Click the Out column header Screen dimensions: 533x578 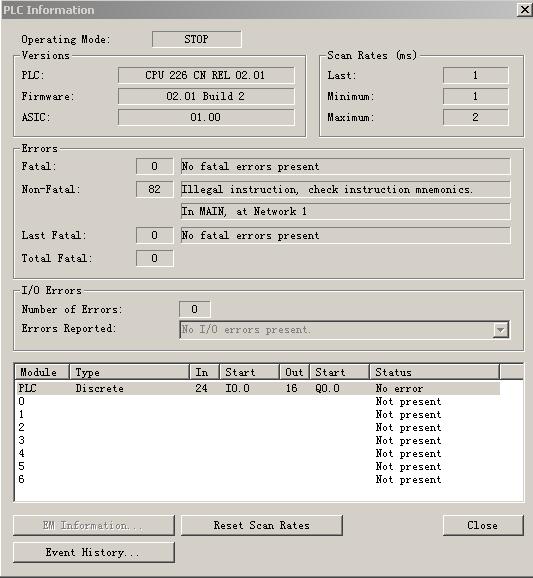pos(295,372)
